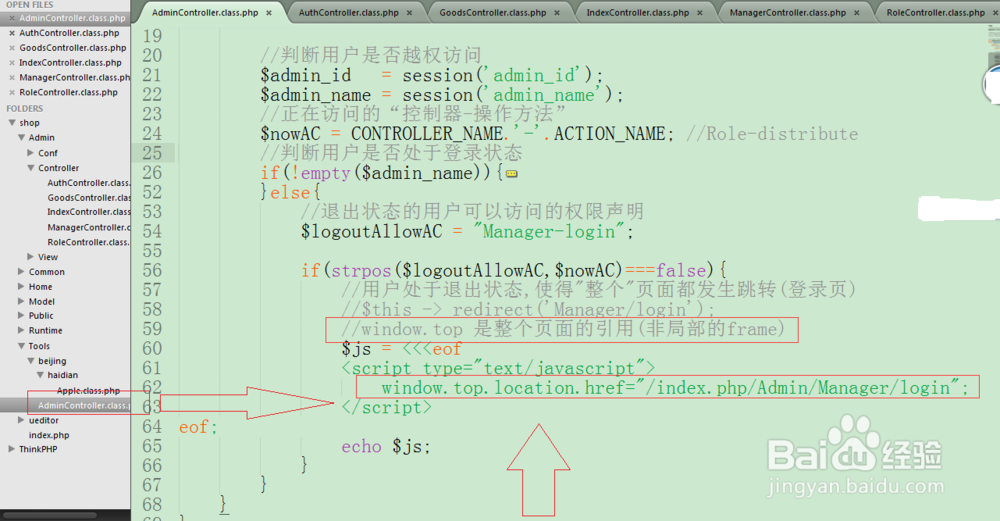Click "$admin_name" variable on line 22
The image size is (1000, 521).
[316, 95]
